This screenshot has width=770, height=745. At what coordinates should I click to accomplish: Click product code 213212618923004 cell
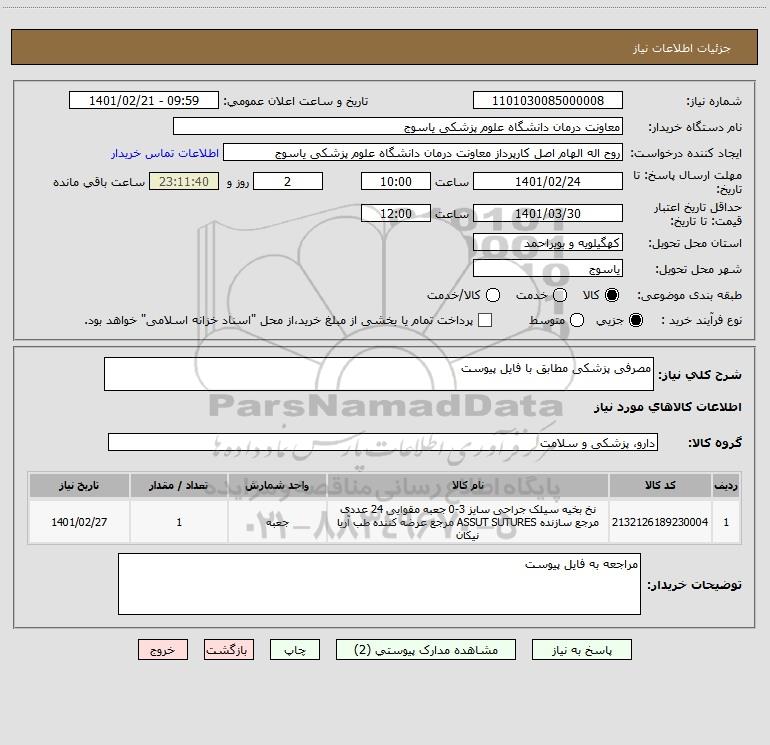point(660,522)
